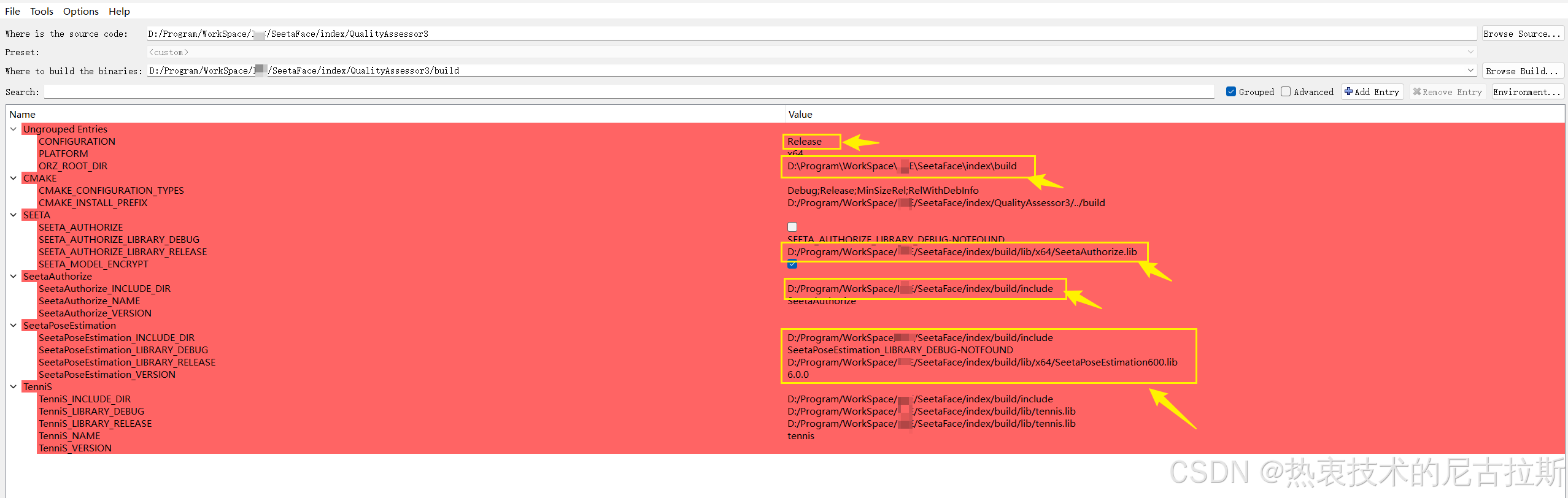Click the Add Entry button
The width and height of the screenshot is (1568, 498).
[x=1372, y=92]
